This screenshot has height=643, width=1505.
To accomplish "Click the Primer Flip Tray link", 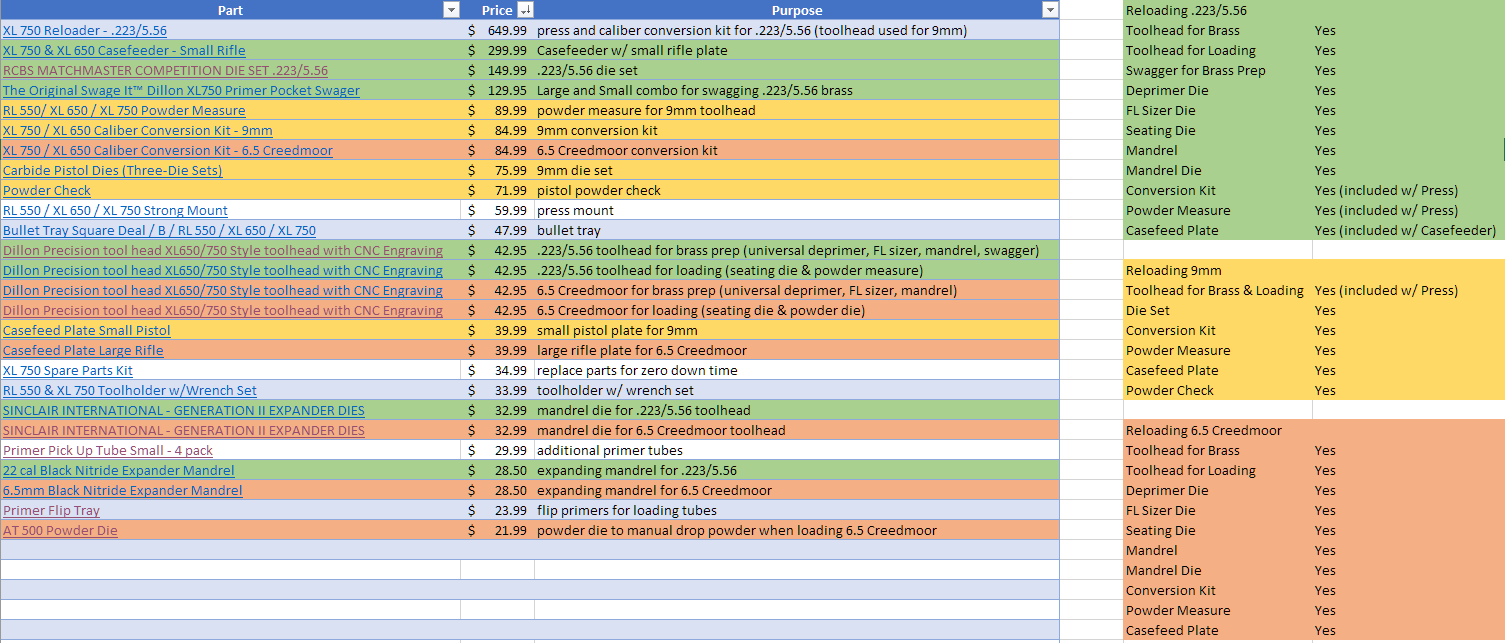I will (52, 510).
